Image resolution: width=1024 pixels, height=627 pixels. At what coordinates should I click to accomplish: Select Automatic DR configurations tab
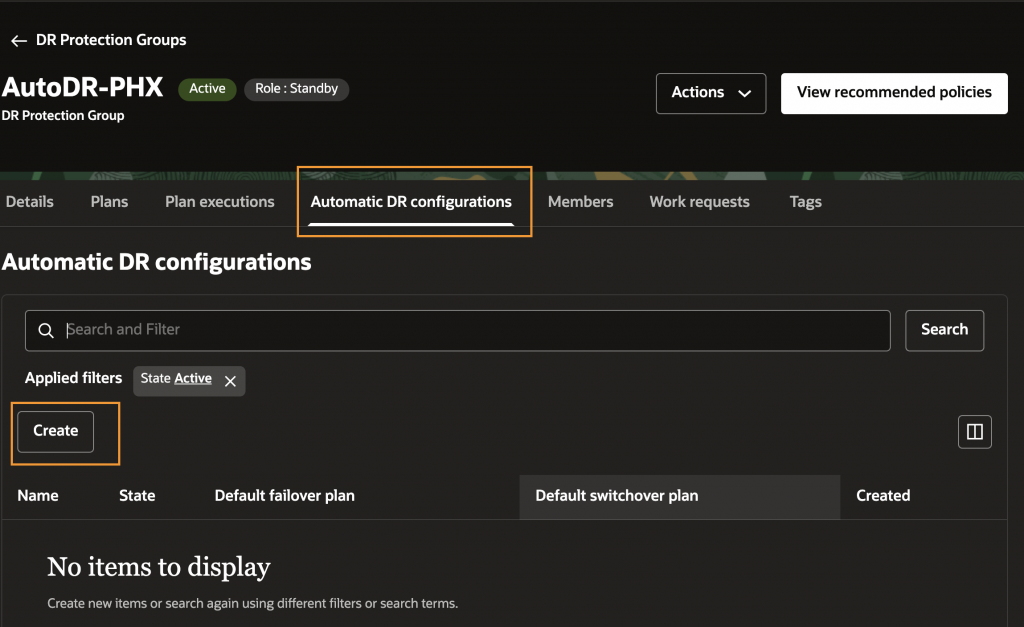pyautogui.click(x=411, y=202)
